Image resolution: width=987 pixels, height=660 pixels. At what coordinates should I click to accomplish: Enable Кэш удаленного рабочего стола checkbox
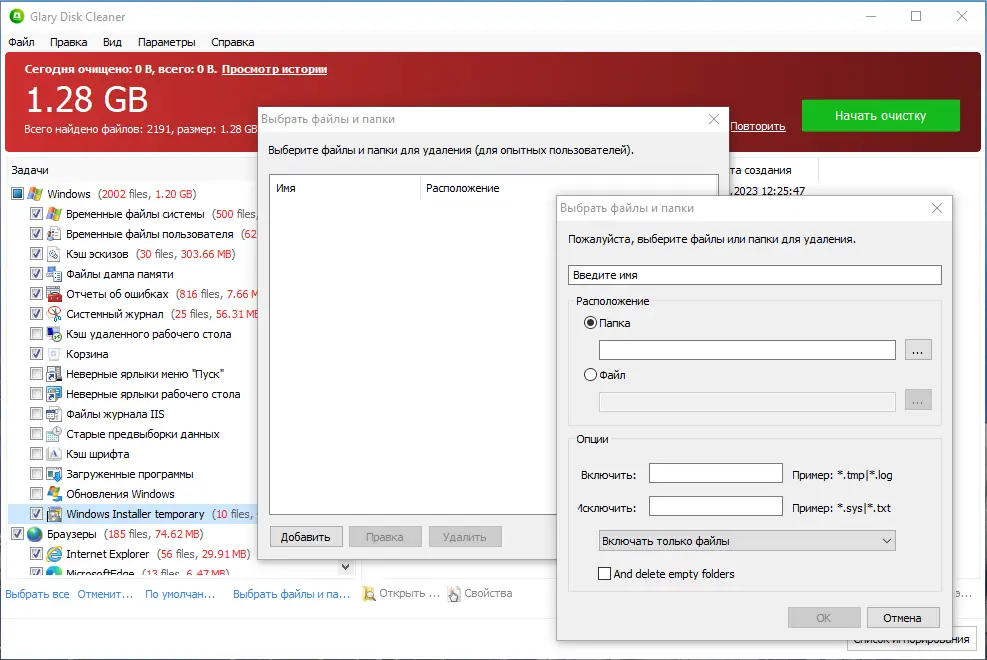(37, 334)
